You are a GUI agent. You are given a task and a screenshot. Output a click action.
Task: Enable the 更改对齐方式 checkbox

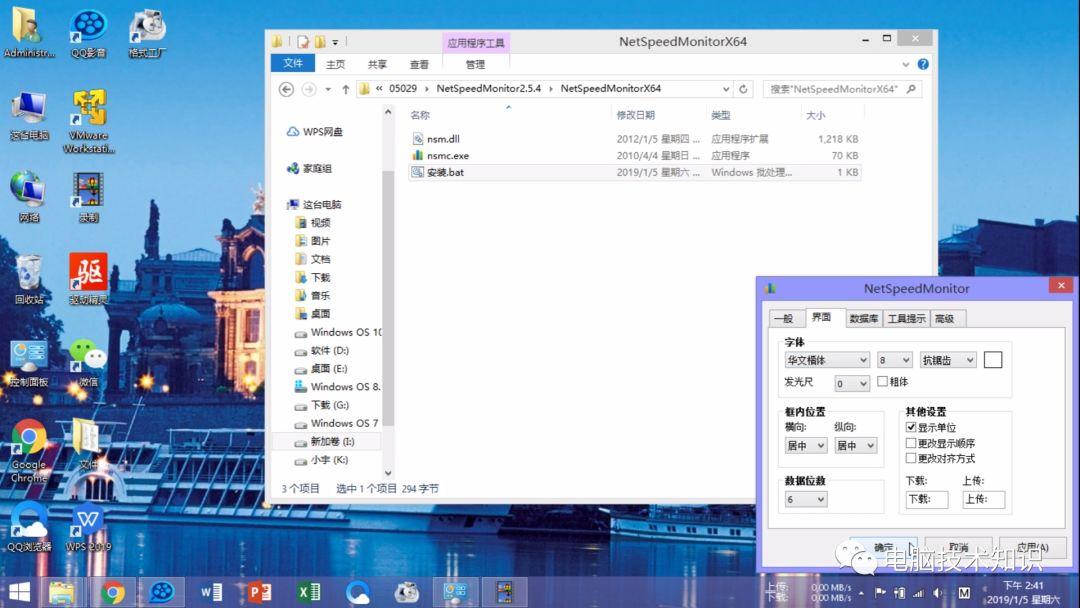(911, 458)
